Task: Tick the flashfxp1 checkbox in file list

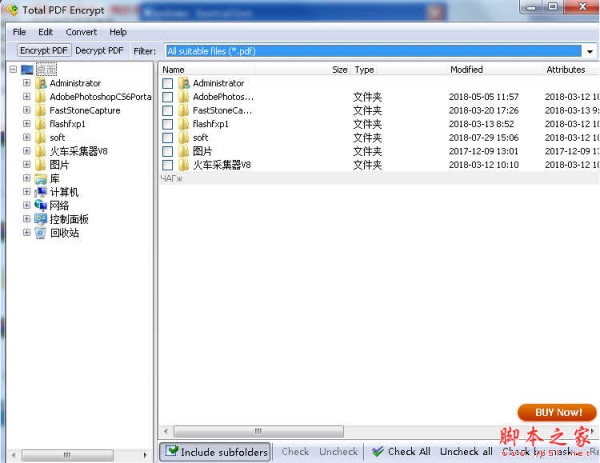Action: pyautogui.click(x=167, y=124)
